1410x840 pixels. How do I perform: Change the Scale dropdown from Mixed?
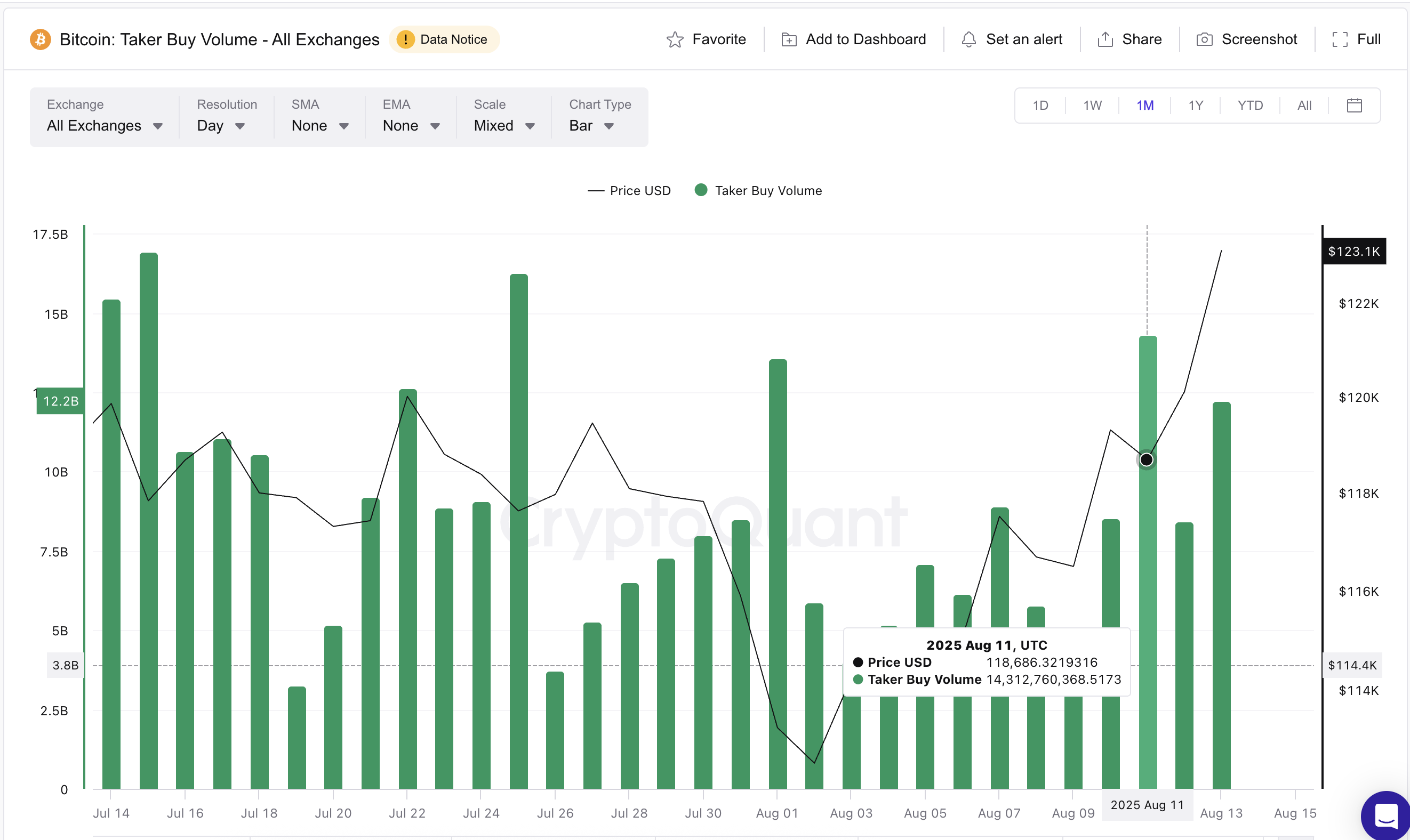[503, 126]
